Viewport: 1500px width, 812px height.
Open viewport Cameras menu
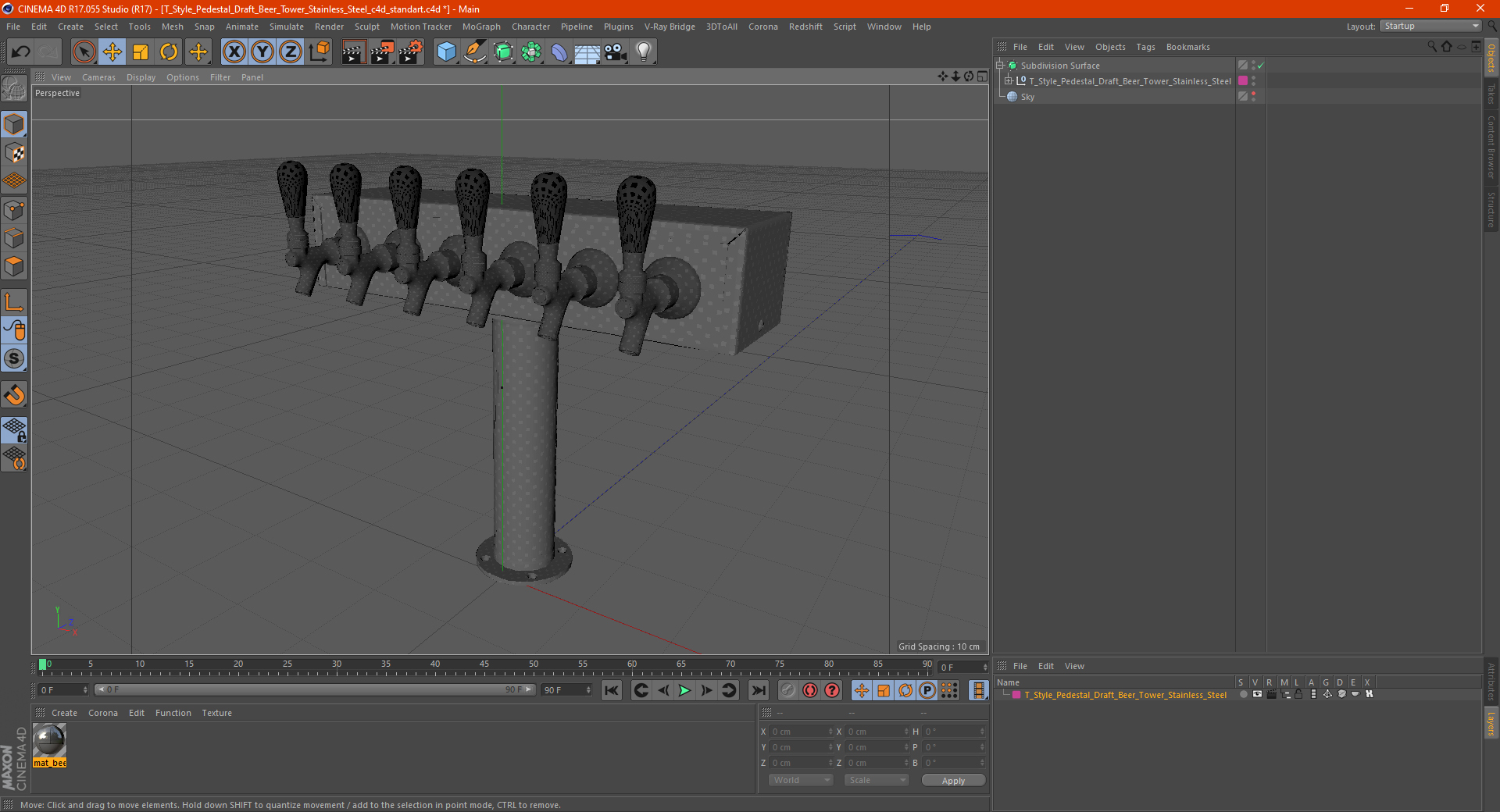pyautogui.click(x=98, y=77)
